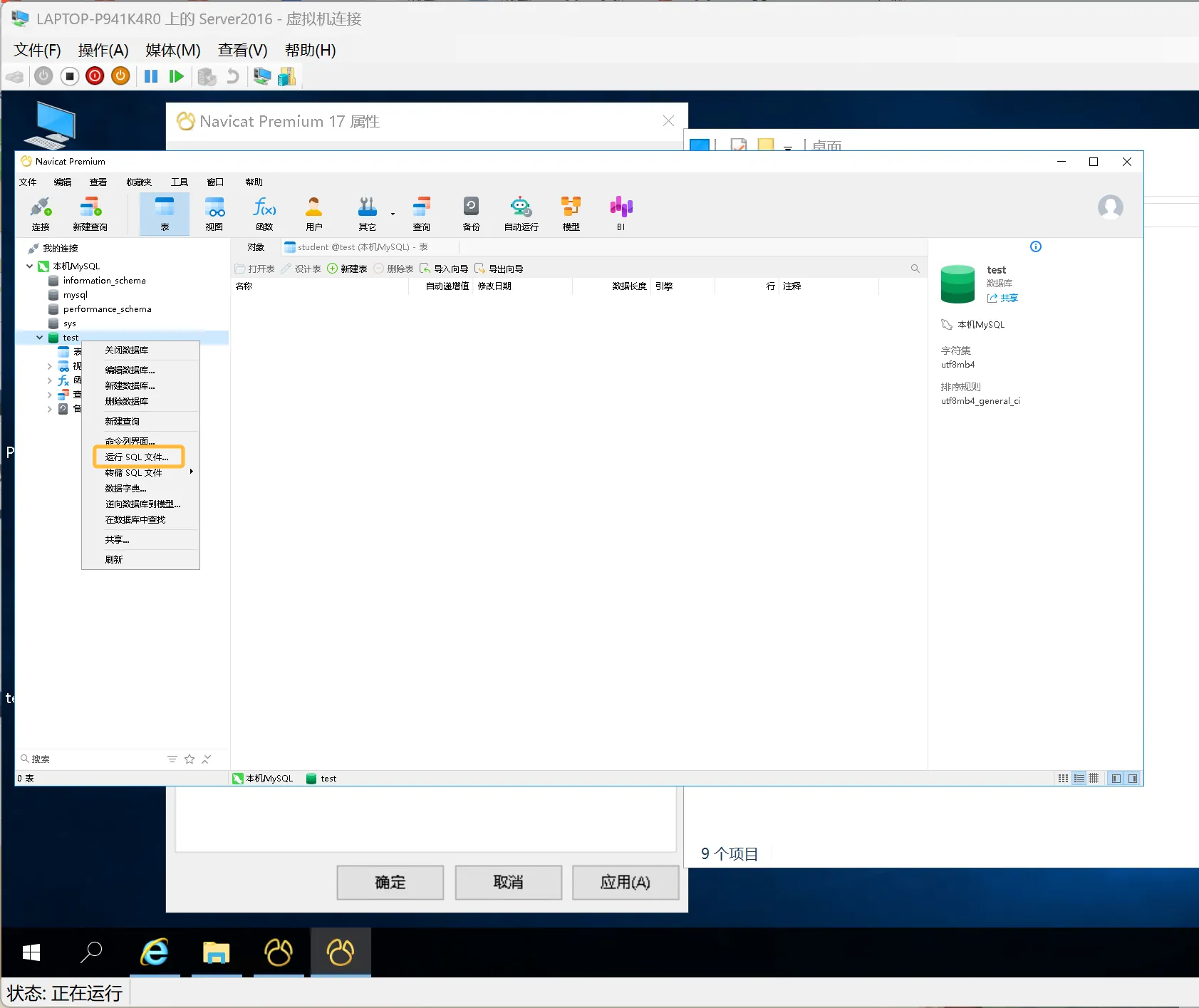Select the performance_schema database
This screenshot has width=1199, height=1008.
point(107,309)
